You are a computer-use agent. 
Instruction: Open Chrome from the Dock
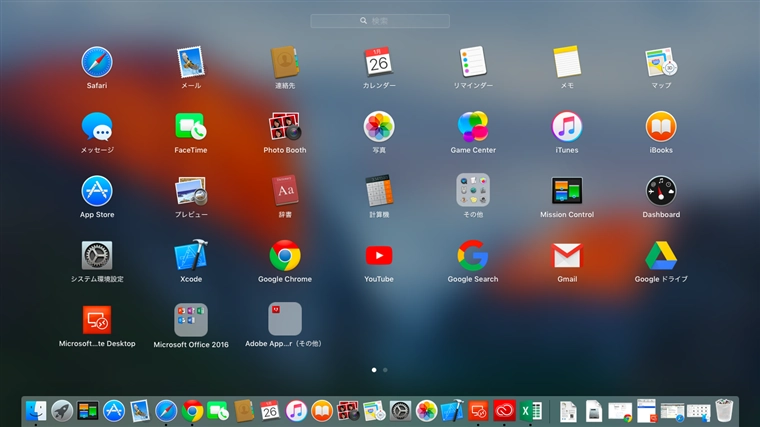tap(192, 411)
